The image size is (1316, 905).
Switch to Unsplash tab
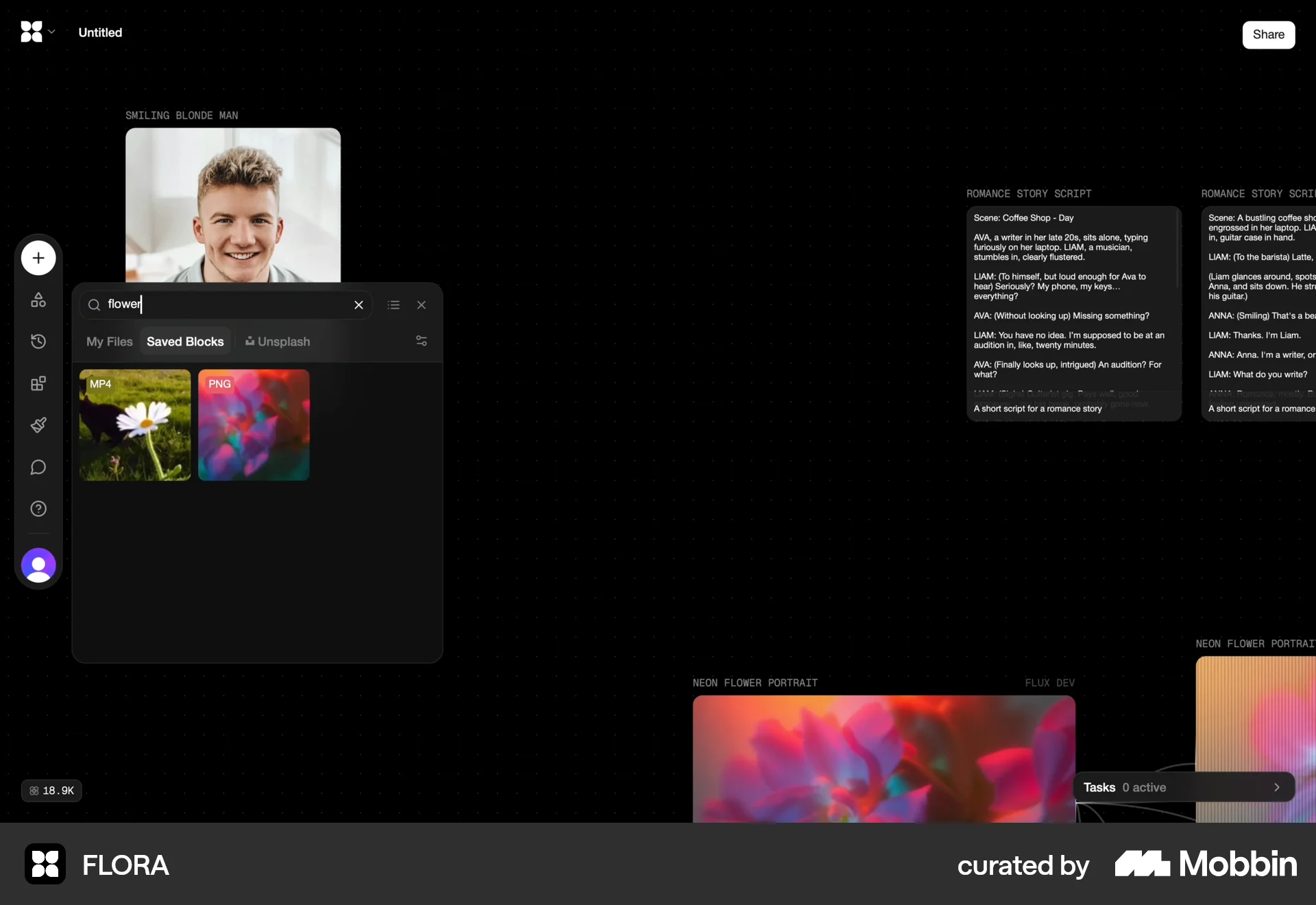[278, 341]
